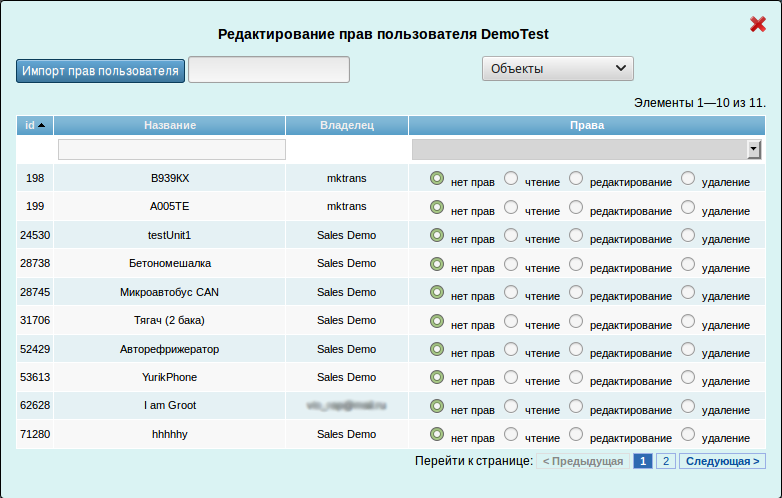
Task: Choose 'редактирование' for Тягач (2 бака)
Action: coord(576,321)
